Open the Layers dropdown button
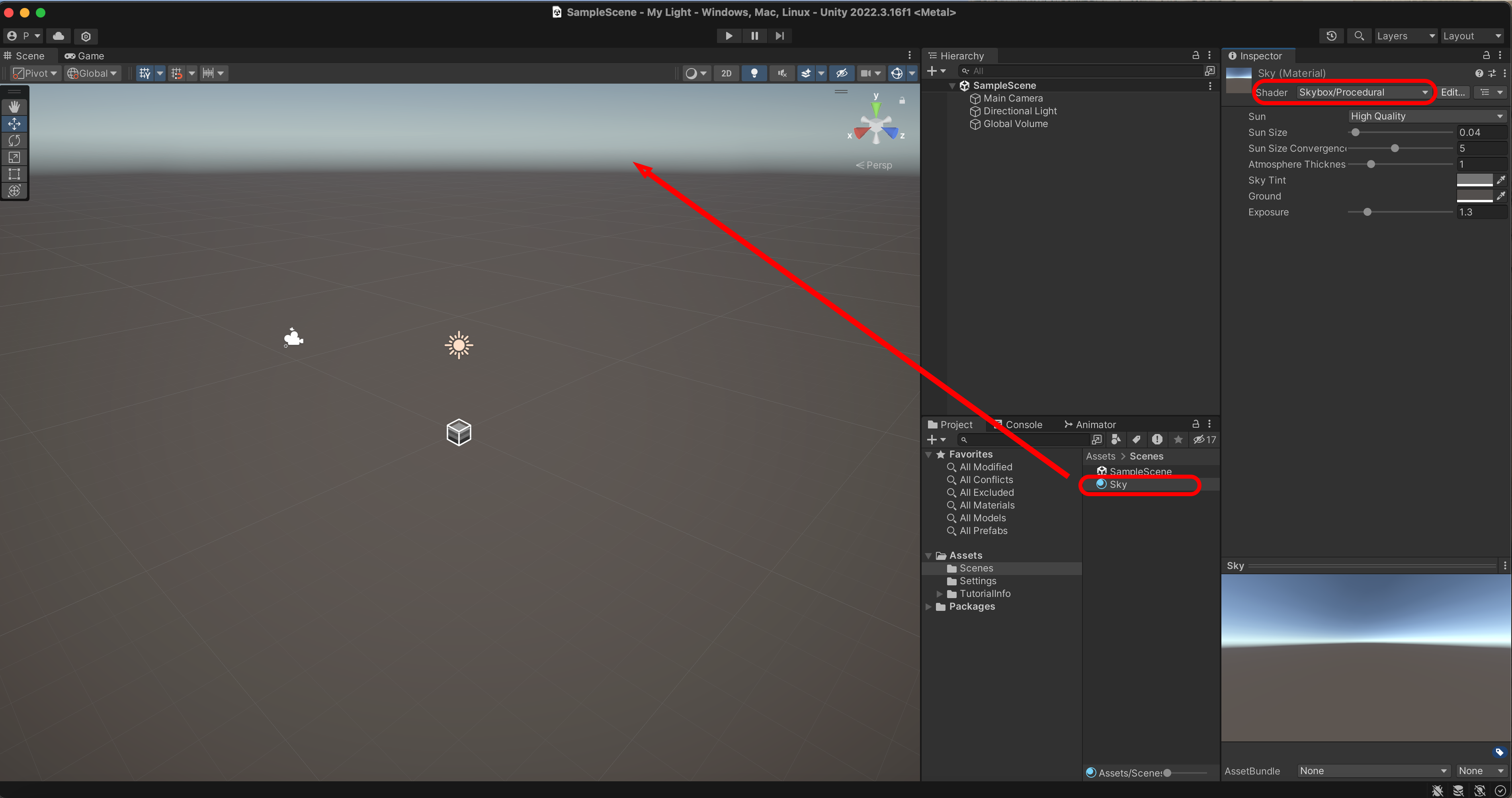Image resolution: width=1512 pixels, height=798 pixels. click(x=1405, y=36)
